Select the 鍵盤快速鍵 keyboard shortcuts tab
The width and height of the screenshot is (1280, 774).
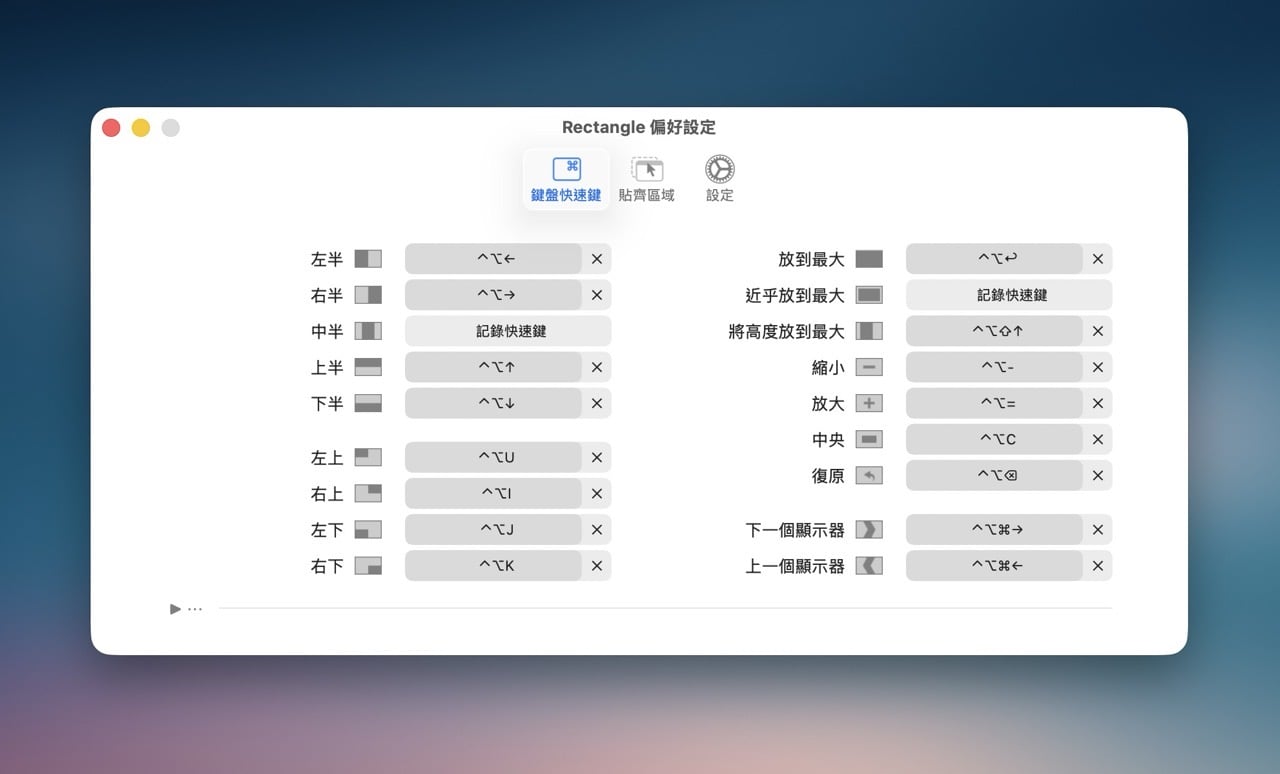click(x=566, y=180)
